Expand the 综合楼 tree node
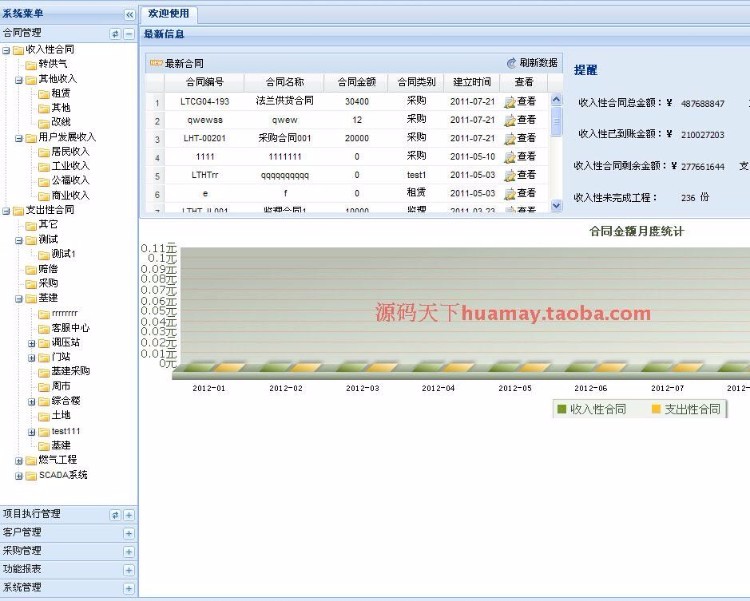Viewport: 750px width, 601px height. click(32, 402)
